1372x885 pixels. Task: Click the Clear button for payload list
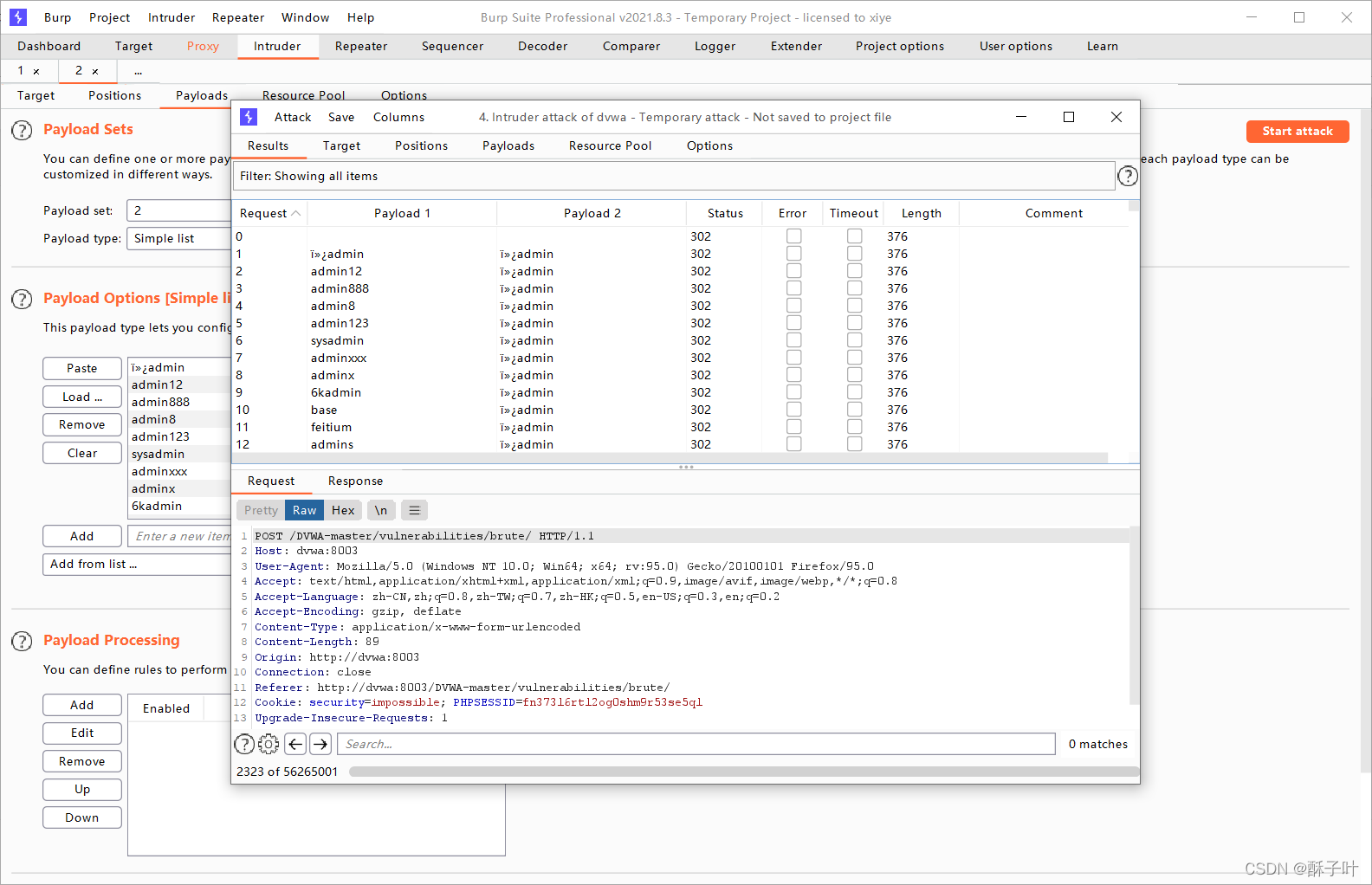click(82, 453)
